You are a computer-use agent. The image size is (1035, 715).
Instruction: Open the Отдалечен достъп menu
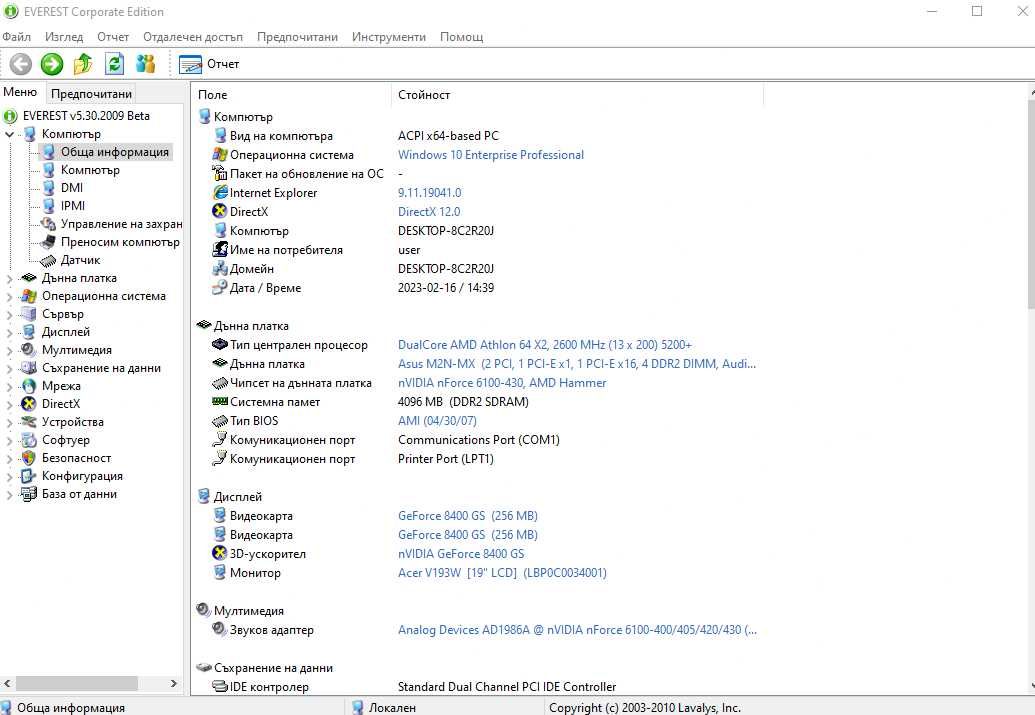(x=193, y=37)
